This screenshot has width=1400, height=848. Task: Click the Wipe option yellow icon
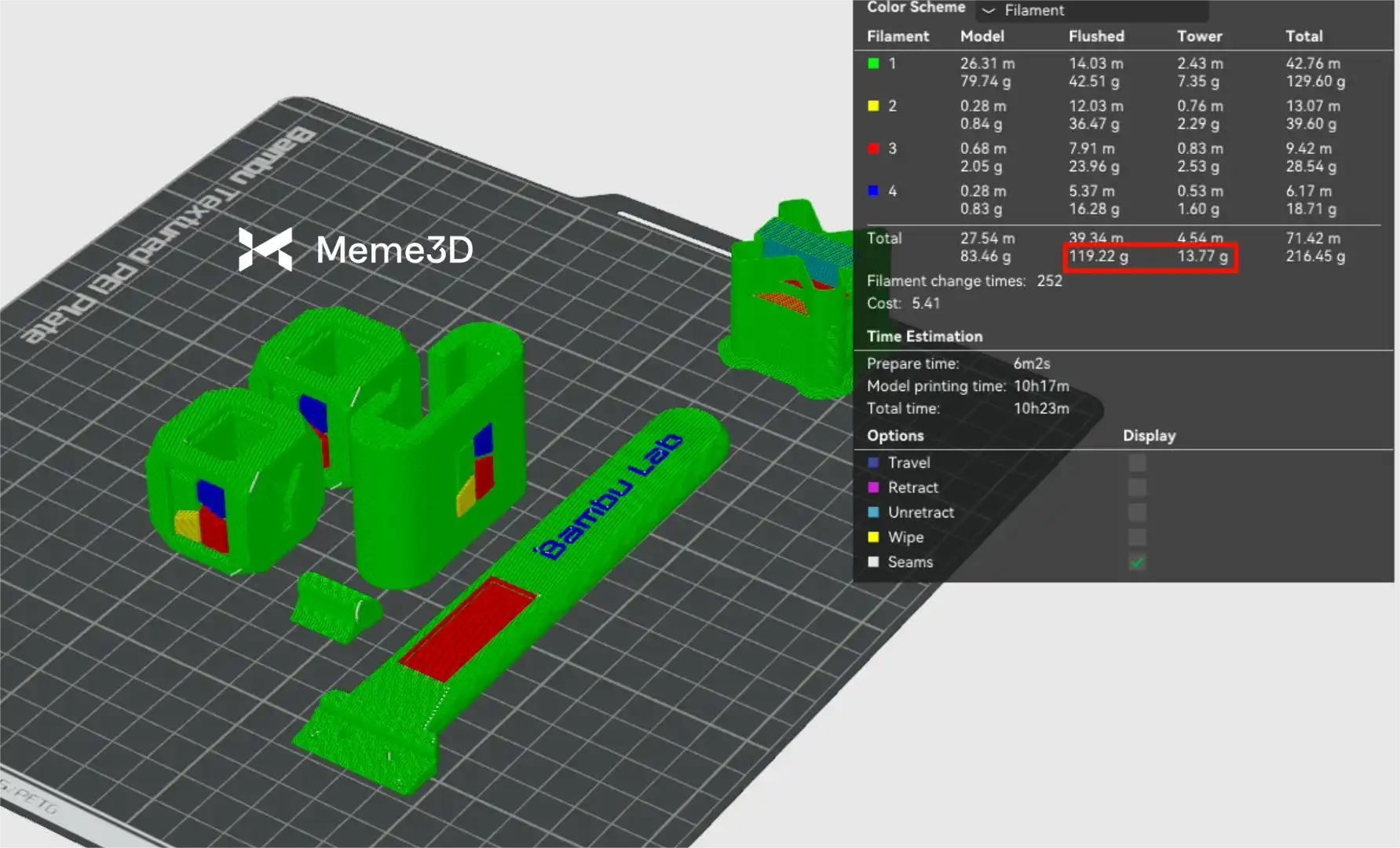pyautogui.click(x=873, y=538)
